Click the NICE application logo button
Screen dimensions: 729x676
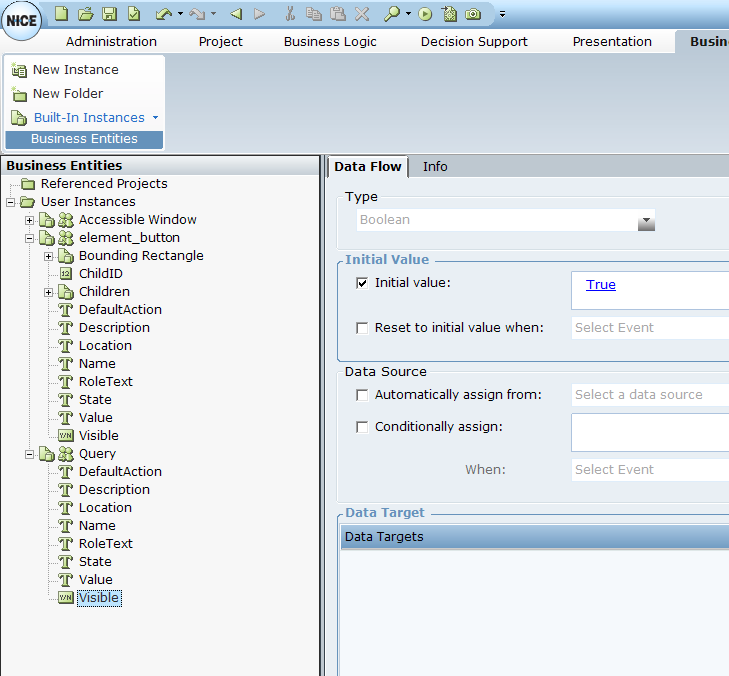21,21
